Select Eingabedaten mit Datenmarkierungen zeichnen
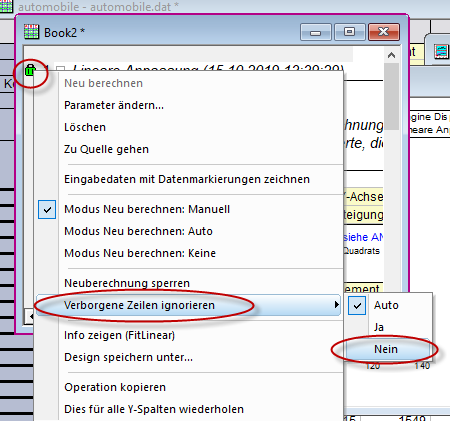Screen dimensions: 450x421 click(187, 179)
